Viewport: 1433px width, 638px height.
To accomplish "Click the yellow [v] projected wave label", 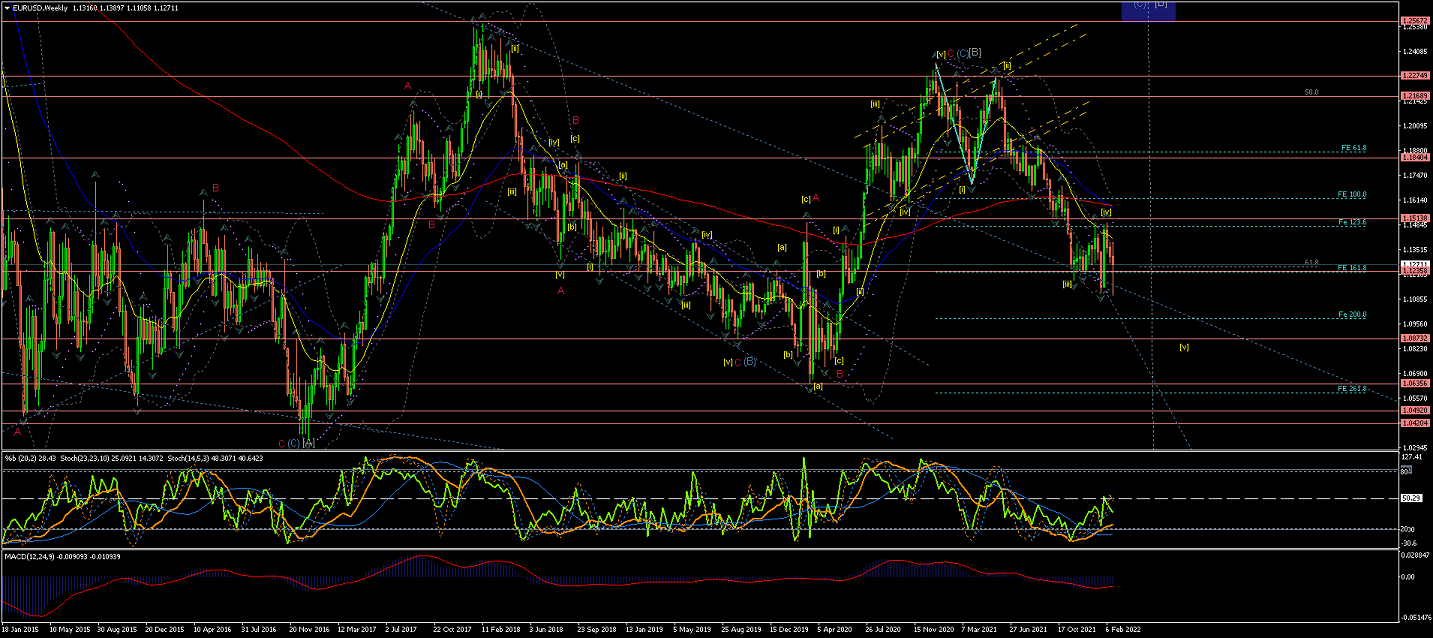I will [x=1184, y=347].
